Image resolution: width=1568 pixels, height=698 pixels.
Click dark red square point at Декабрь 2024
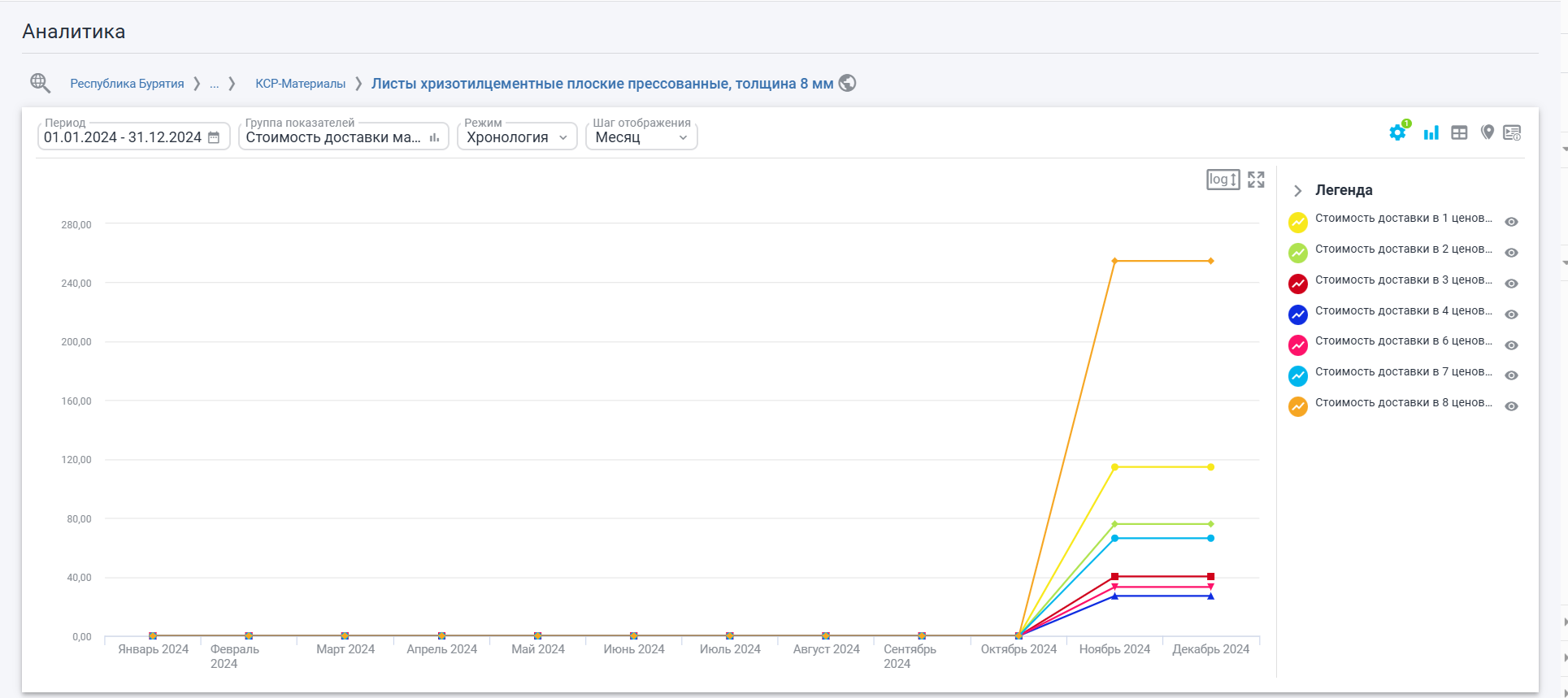pos(1210,577)
